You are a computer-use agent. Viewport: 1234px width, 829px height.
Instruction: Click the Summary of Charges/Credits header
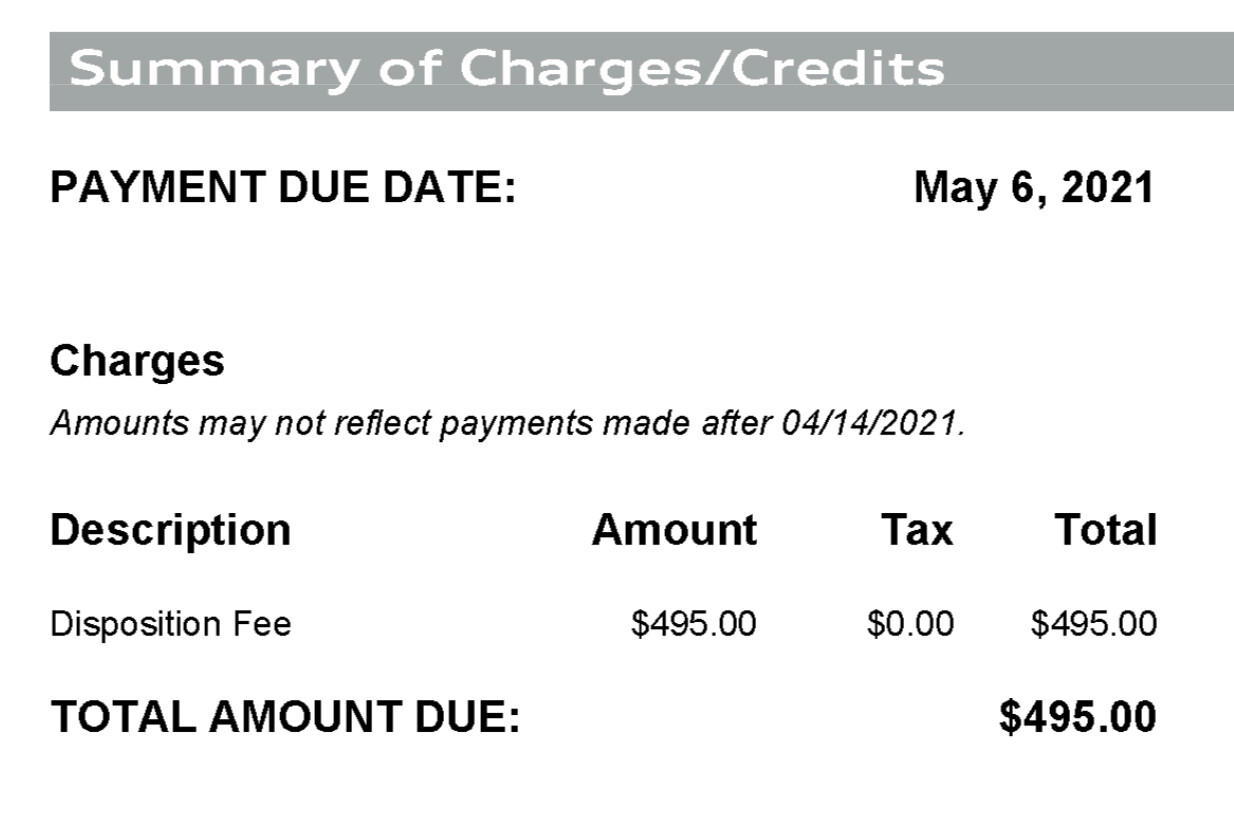pos(507,69)
